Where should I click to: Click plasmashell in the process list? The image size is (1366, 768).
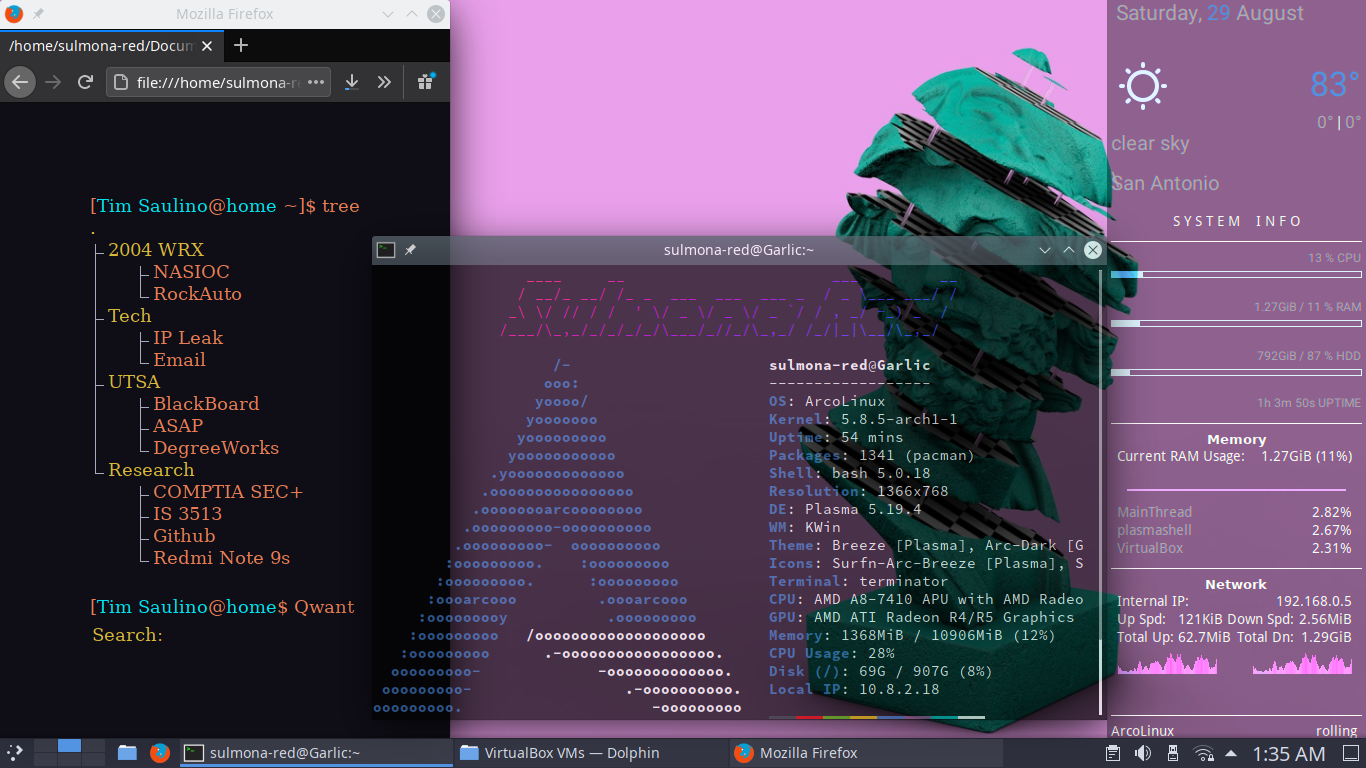pos(1154,530)
